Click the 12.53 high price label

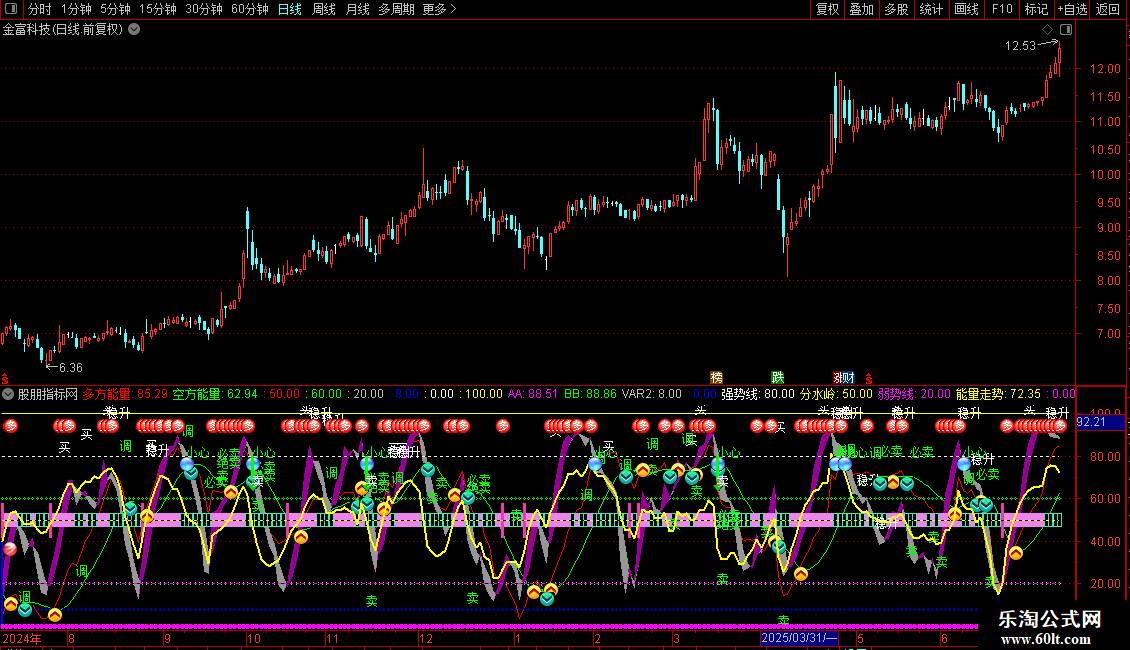coord(1020,45)
